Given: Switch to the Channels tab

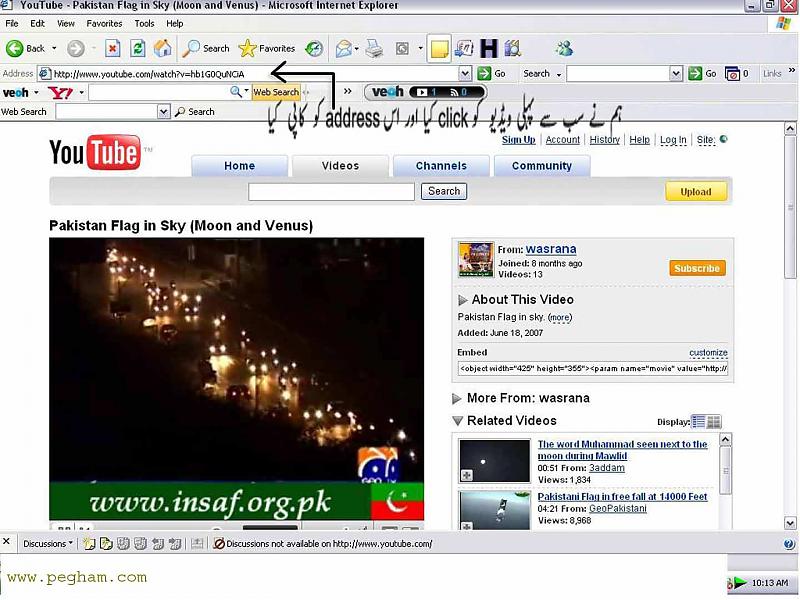Looking at the screenshot, I should point(441,166).
